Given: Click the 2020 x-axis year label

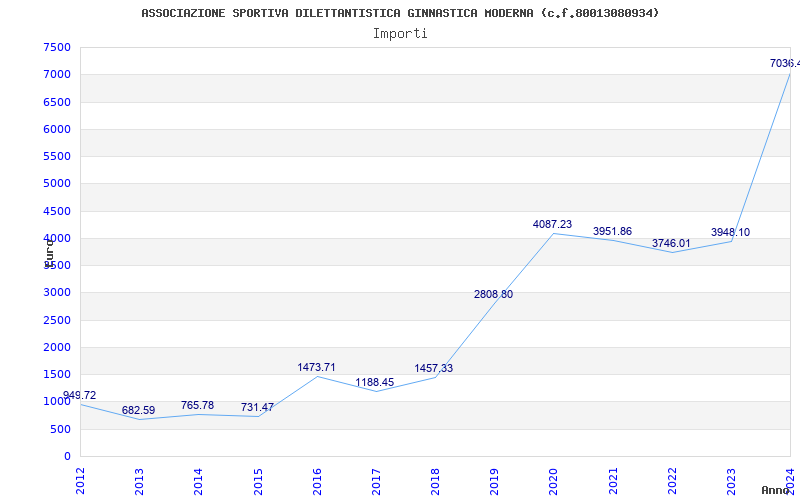Looking at the screenshot, I should (554, 481).
